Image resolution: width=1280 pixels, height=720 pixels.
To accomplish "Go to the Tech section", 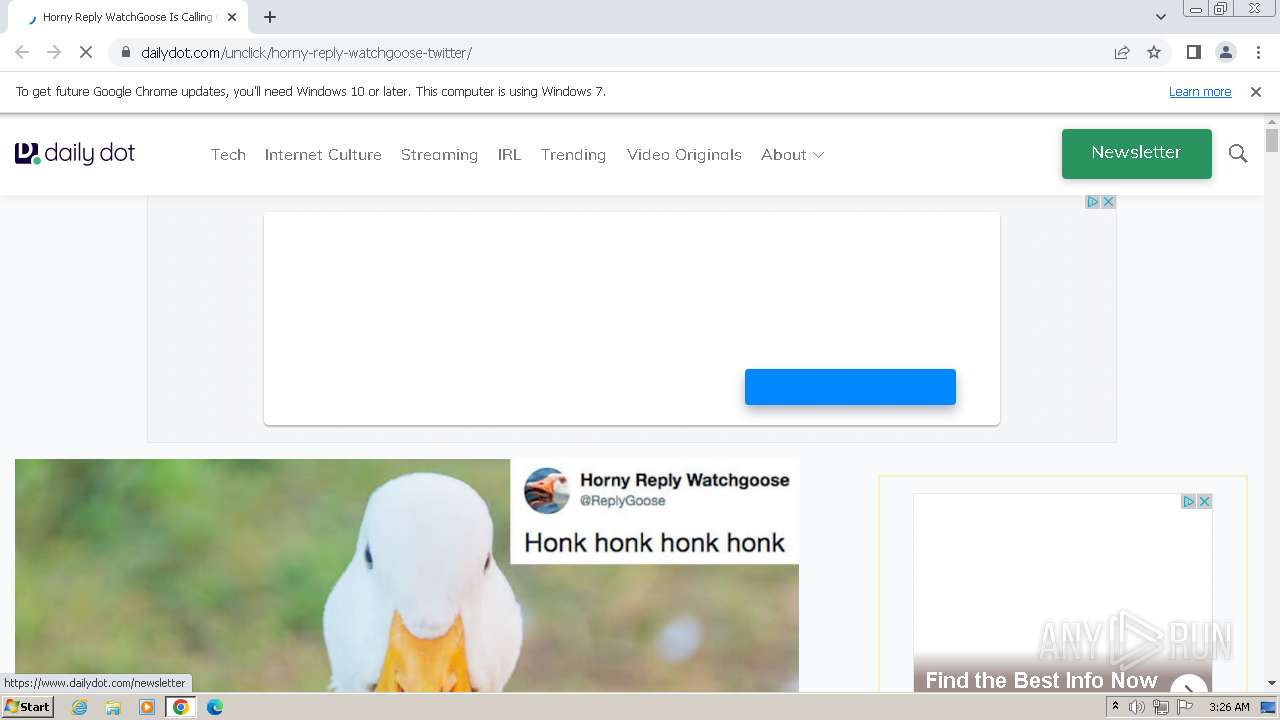I will tap(228, 154).
